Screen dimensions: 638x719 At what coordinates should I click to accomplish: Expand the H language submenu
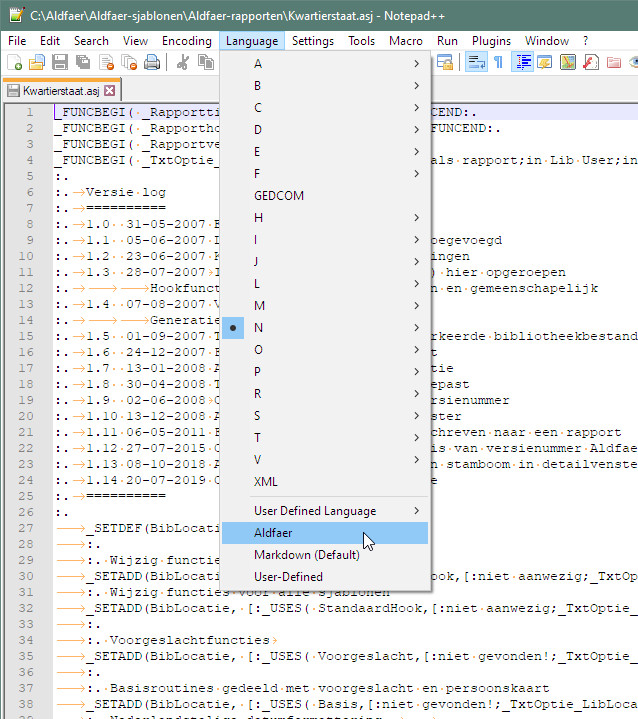325,218
